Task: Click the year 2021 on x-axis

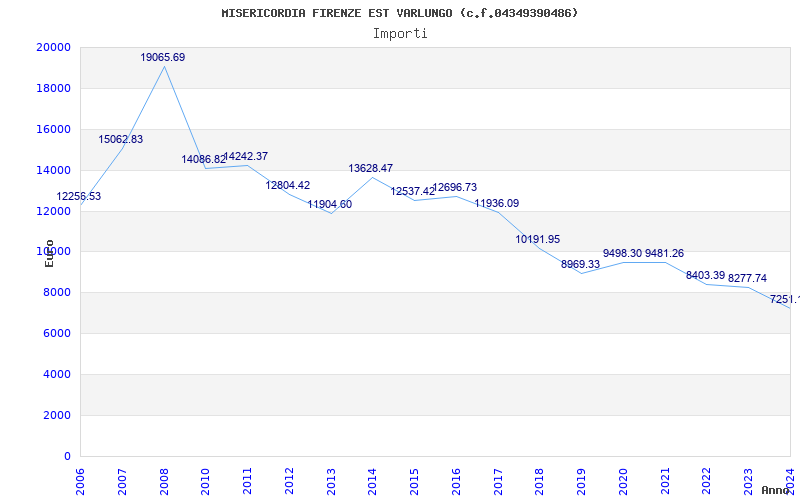Action: (665, 482)
